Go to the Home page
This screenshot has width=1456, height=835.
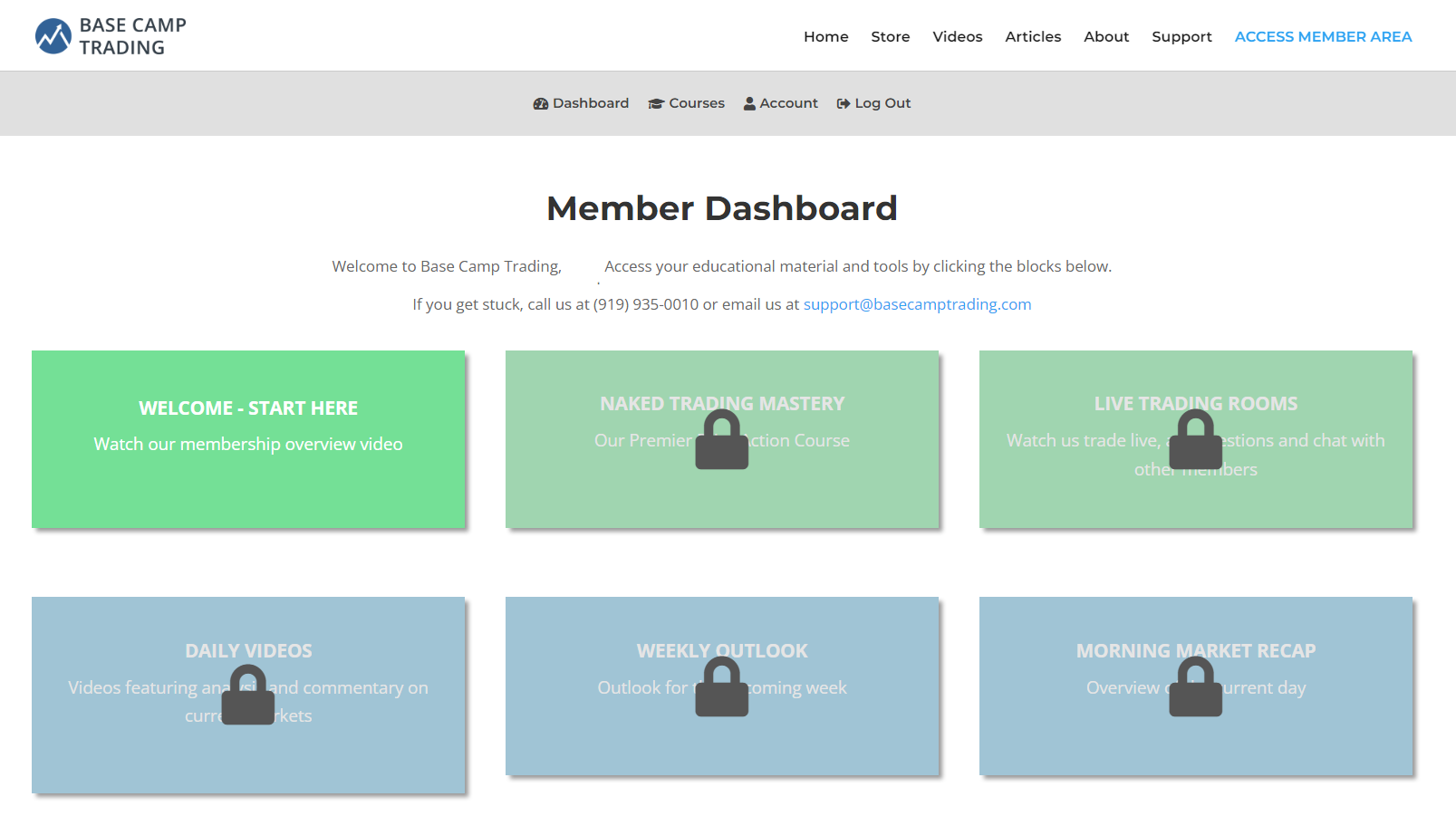tap(826, 36)
